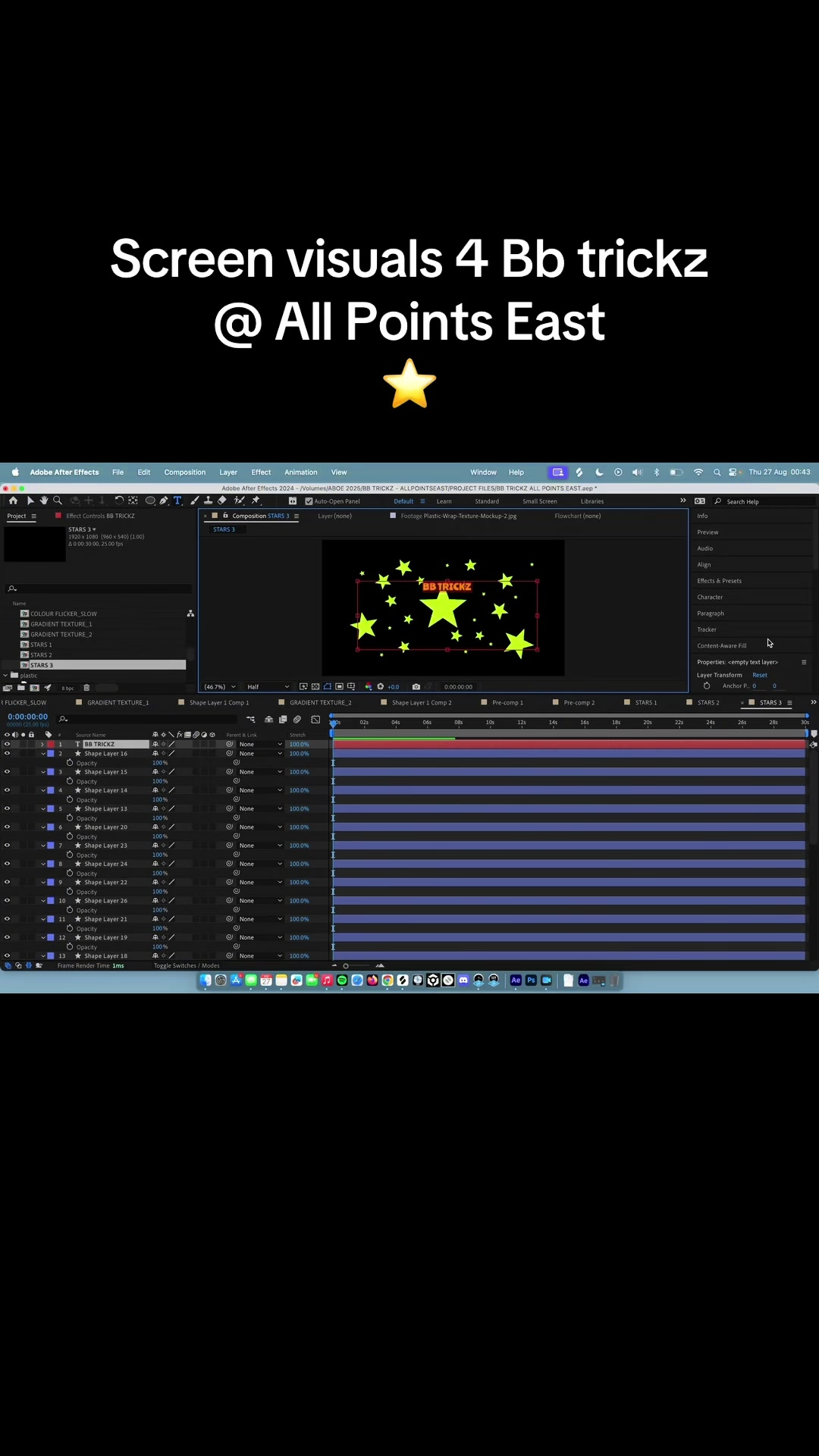The height and width of the screenshot is (1456, 819).
Task: Enable motion blur switch in timeline header
Action: point(297,720)
